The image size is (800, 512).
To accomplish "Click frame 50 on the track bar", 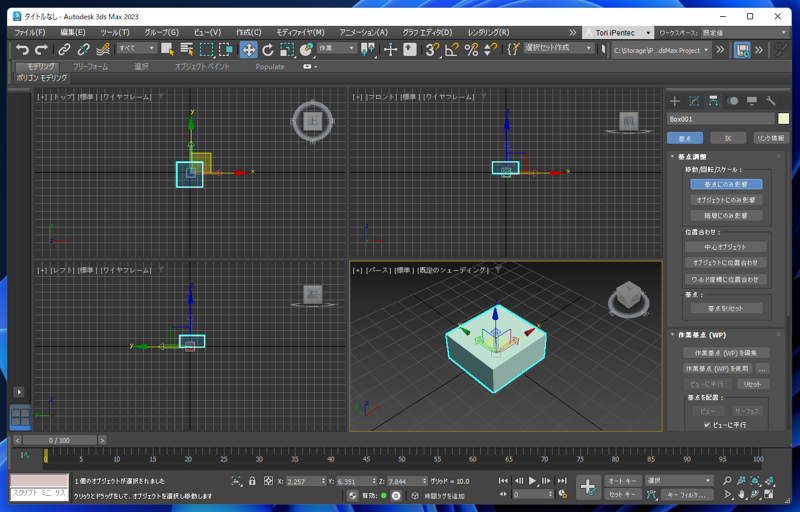I will pos(402,458).
